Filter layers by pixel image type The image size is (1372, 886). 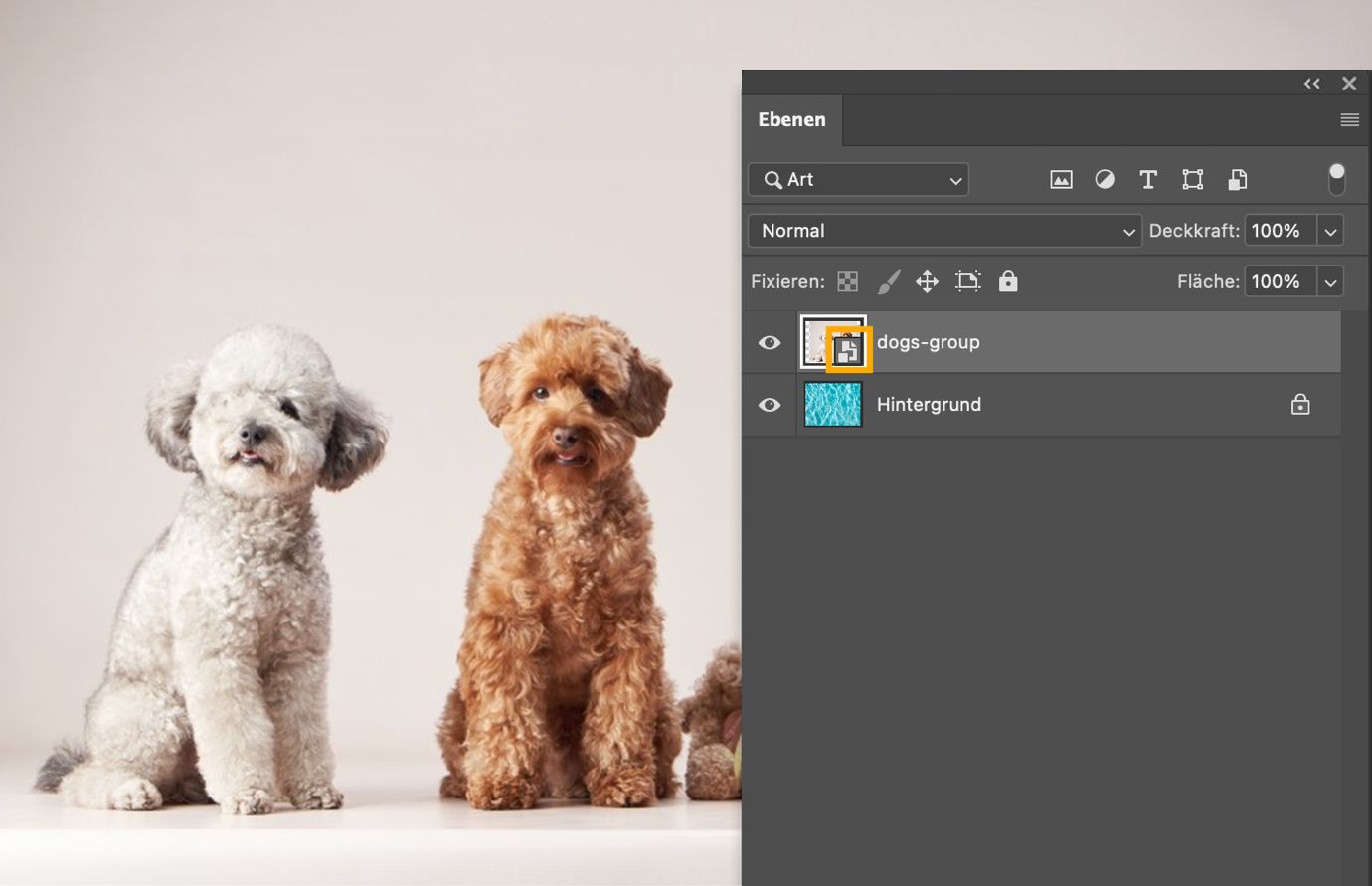point(1061,180)
